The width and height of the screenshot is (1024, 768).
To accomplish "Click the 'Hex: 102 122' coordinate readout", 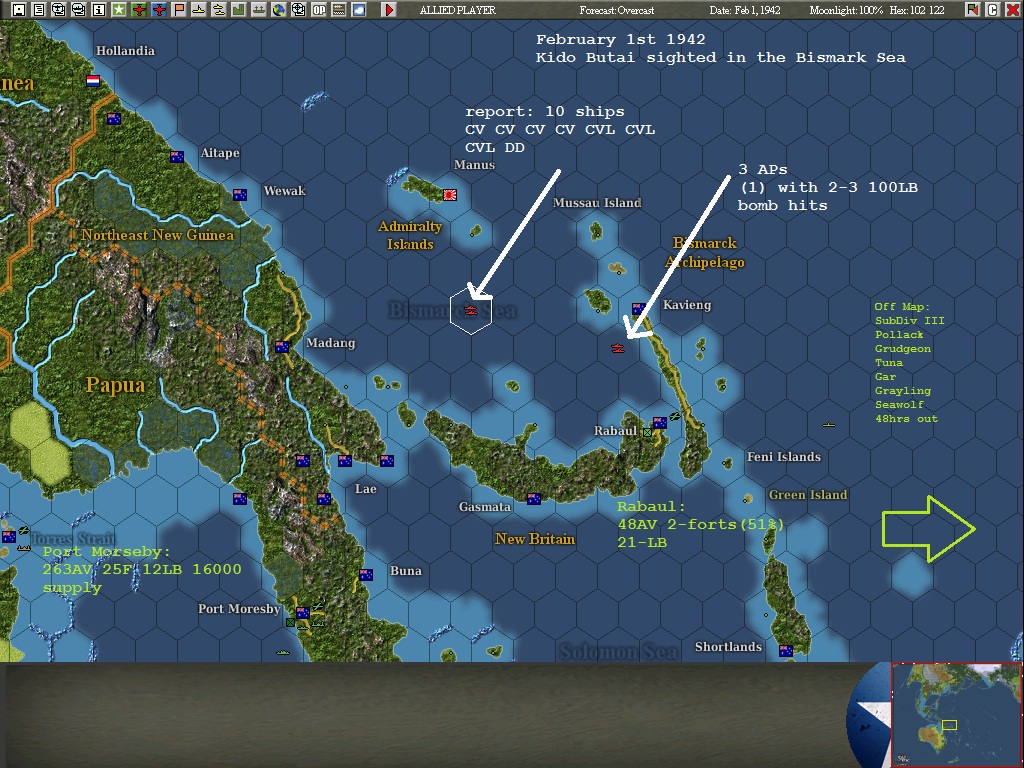I will [916, 10].
